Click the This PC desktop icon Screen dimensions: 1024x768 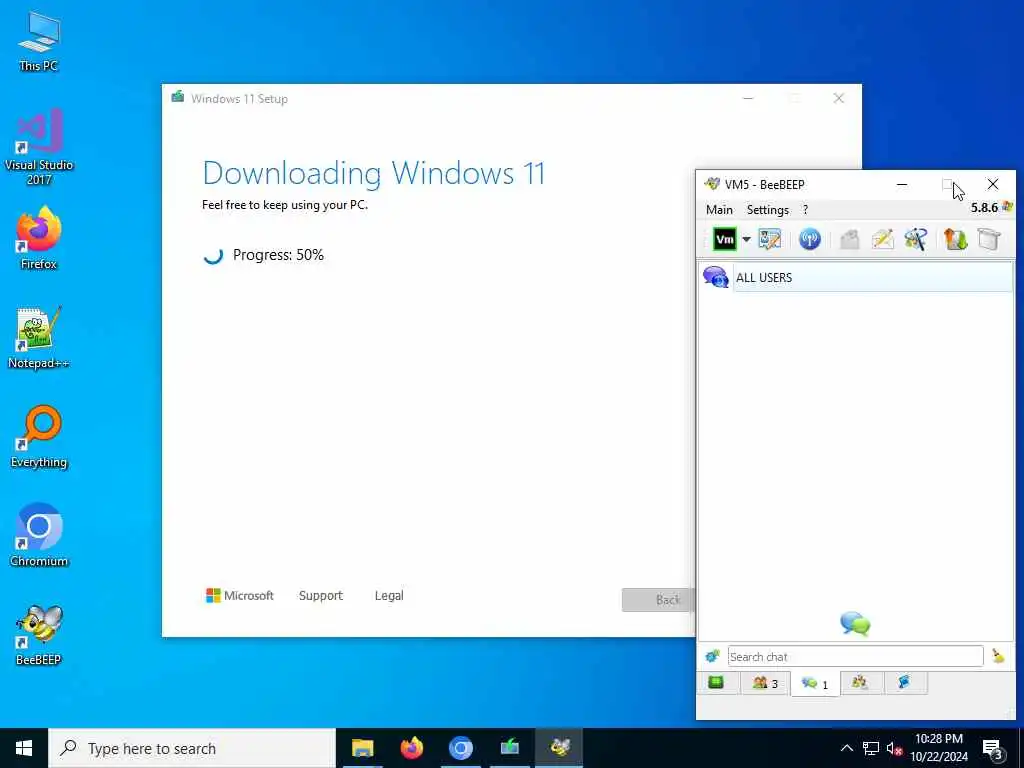coord(39,40)
